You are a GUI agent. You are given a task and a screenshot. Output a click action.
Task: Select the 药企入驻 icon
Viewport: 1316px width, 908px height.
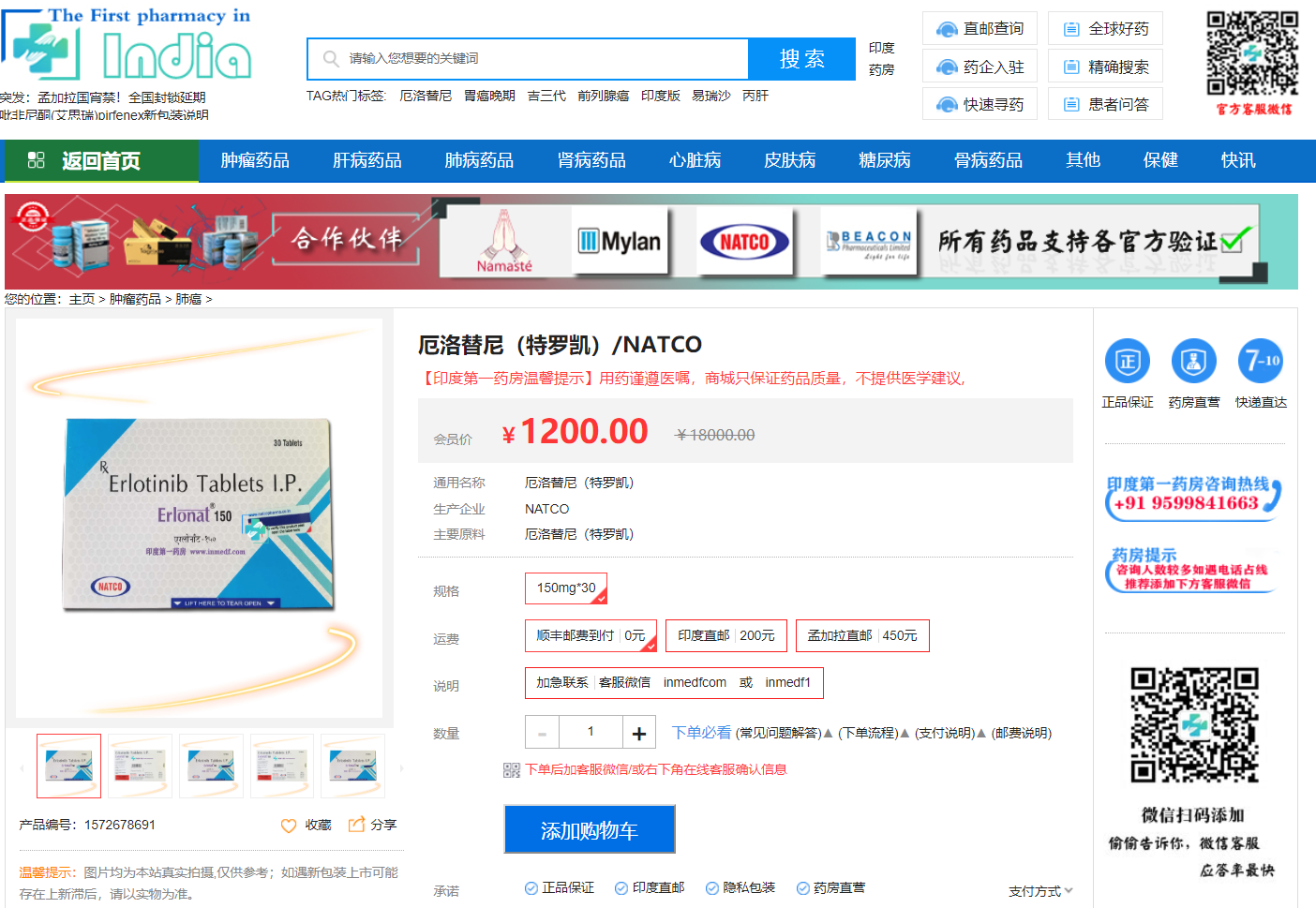tap(979, 66)
